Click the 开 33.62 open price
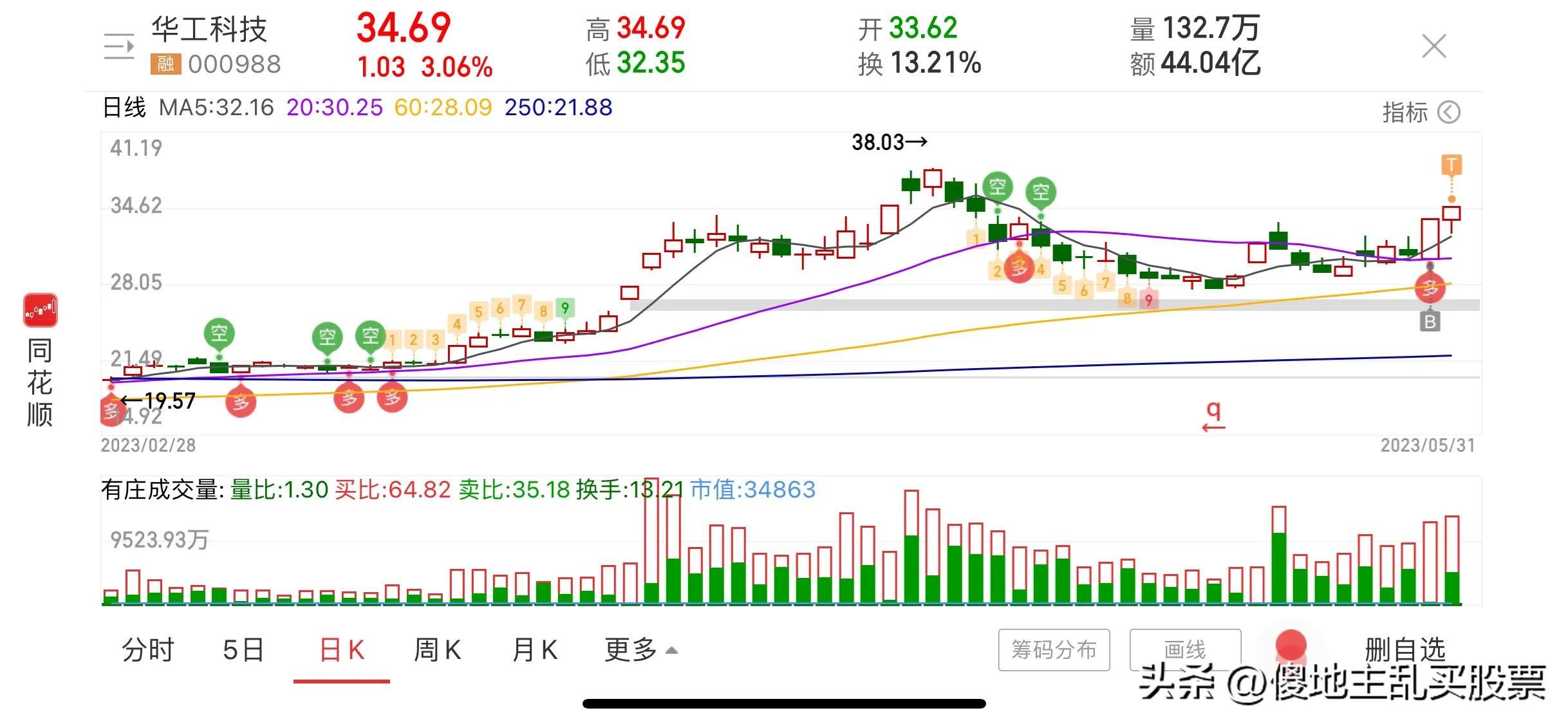The height and width of the screenshot is (724, 1568). [x=908, y=28]
